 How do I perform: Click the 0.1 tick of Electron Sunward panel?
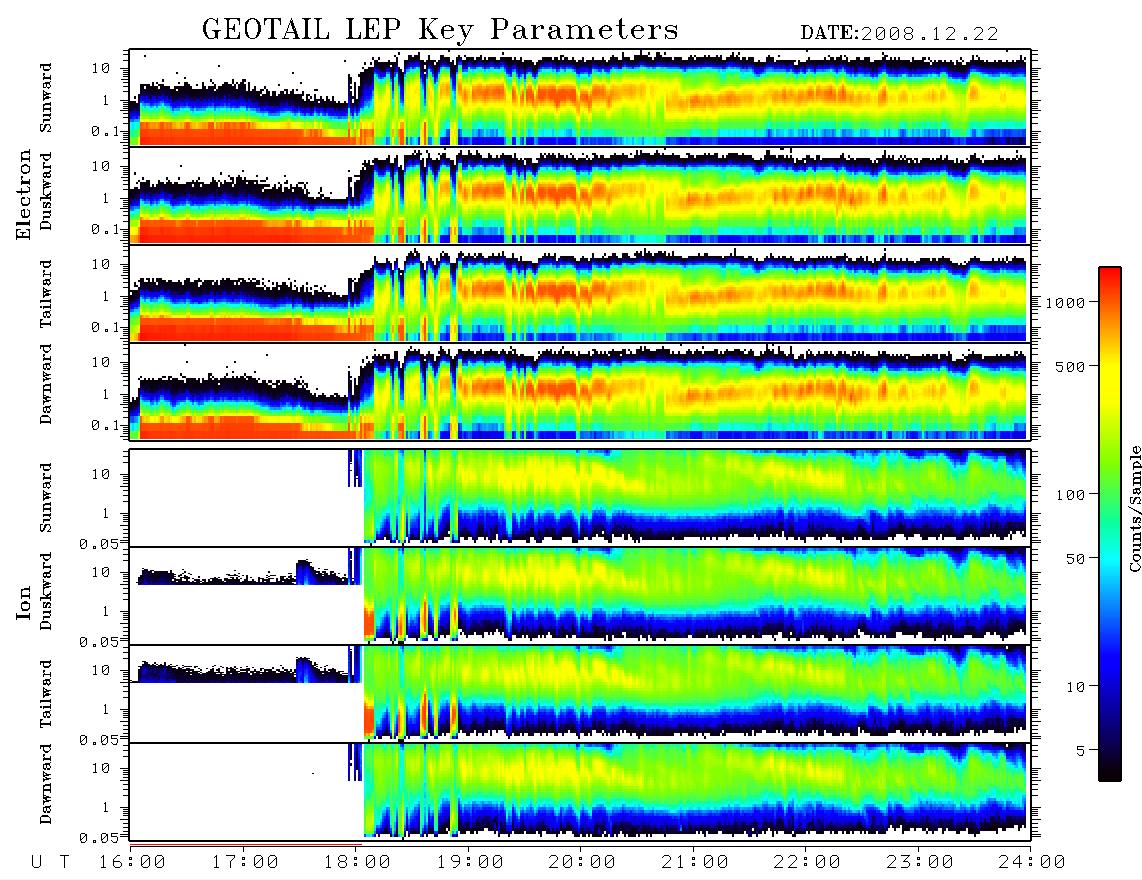pyautogui.click(x=105, y=131)
